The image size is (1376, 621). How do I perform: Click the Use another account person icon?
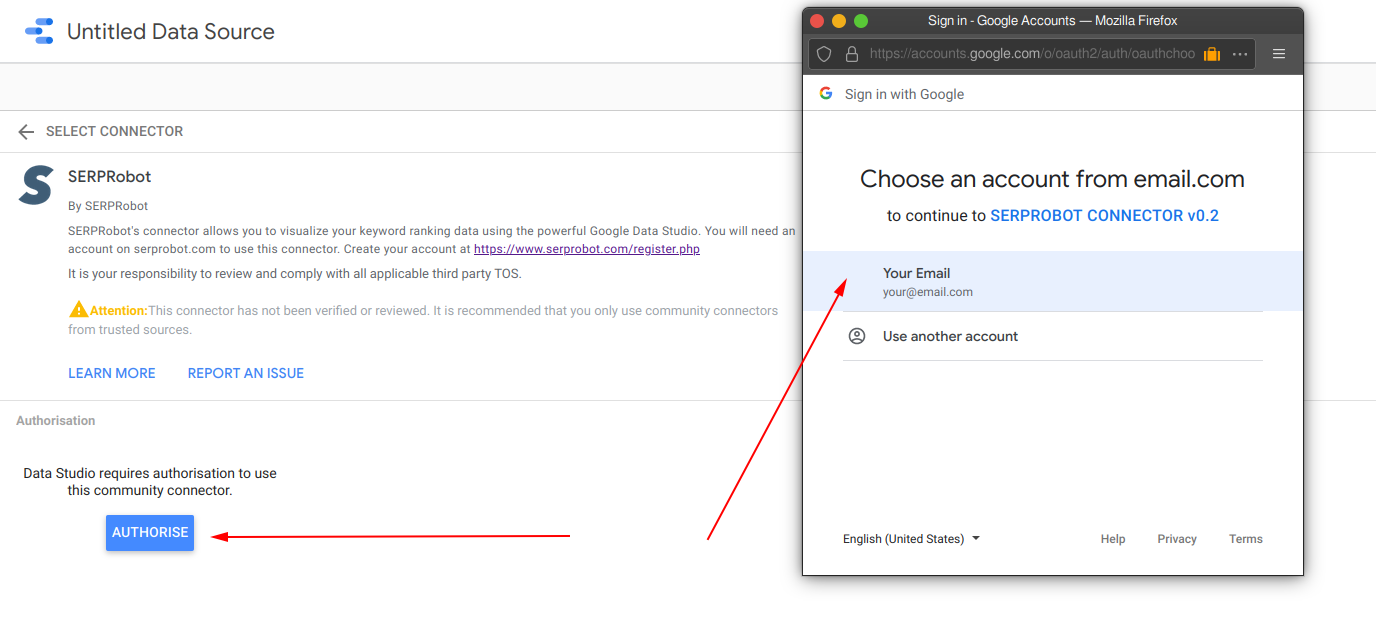857,336
